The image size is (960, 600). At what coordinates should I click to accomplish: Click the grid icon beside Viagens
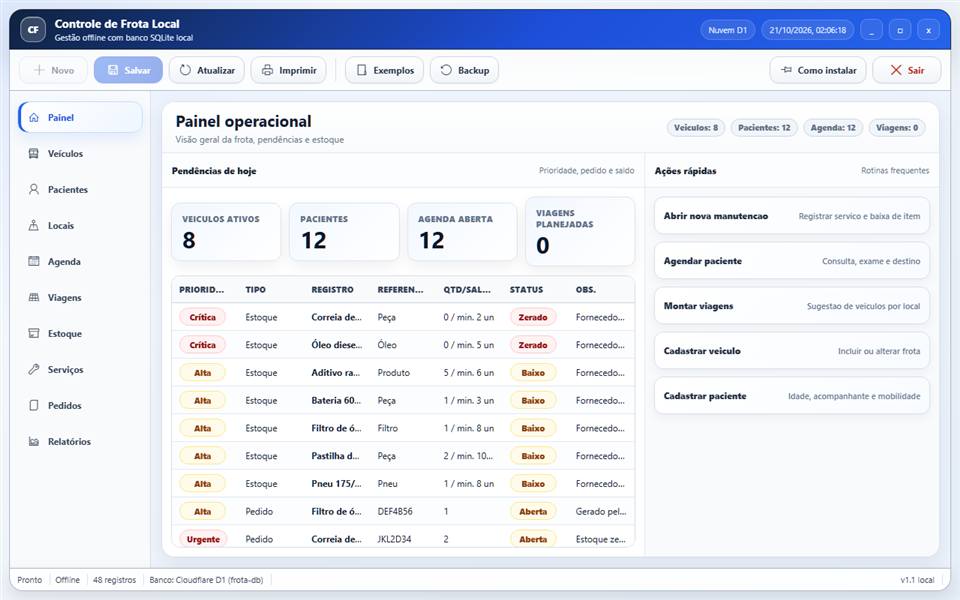pyautogui.click(x=34, y=297)
